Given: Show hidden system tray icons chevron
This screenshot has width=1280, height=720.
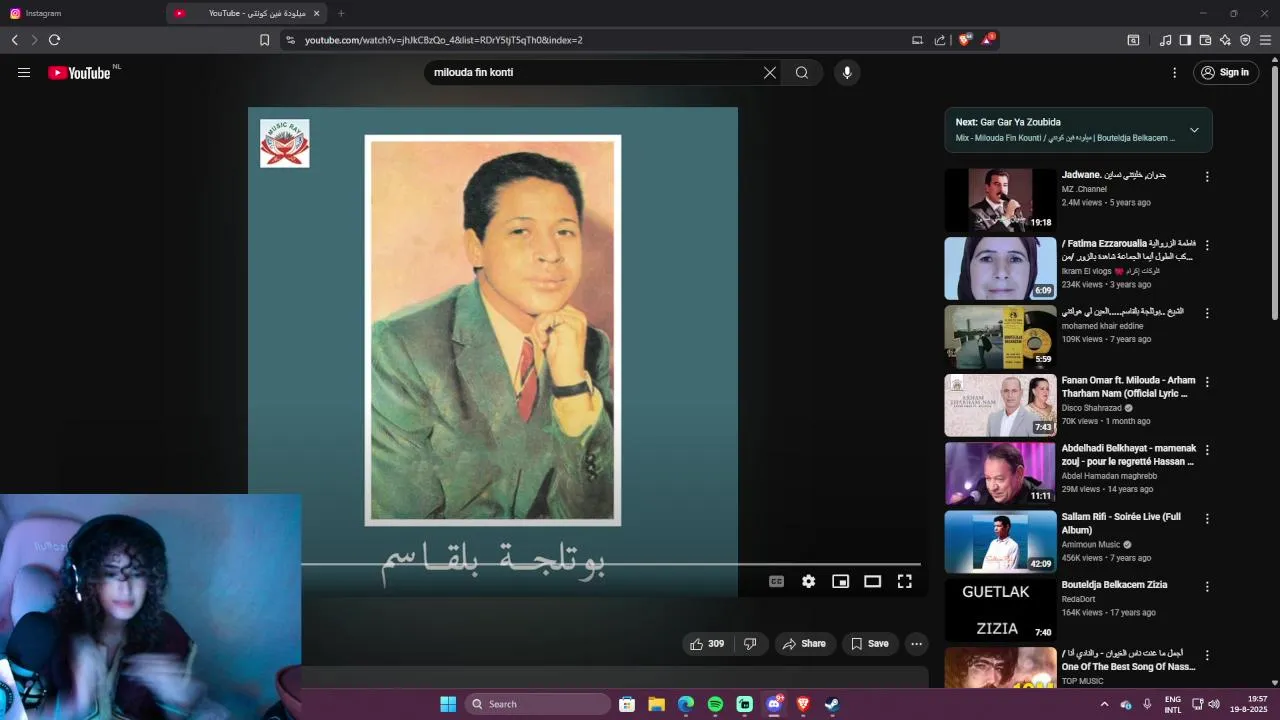Looking at the screenshot, I should (x=1104, y=704).
